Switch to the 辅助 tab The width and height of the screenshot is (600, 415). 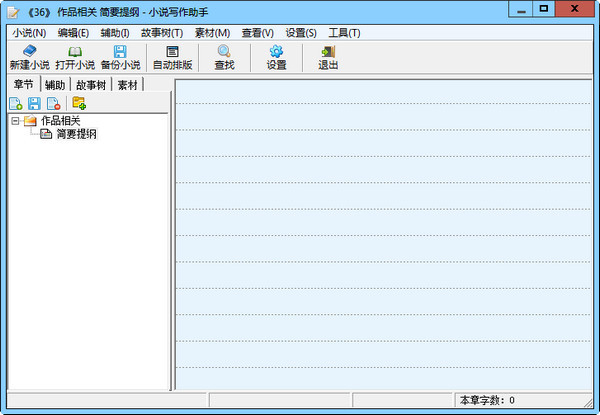coord(55,85)
